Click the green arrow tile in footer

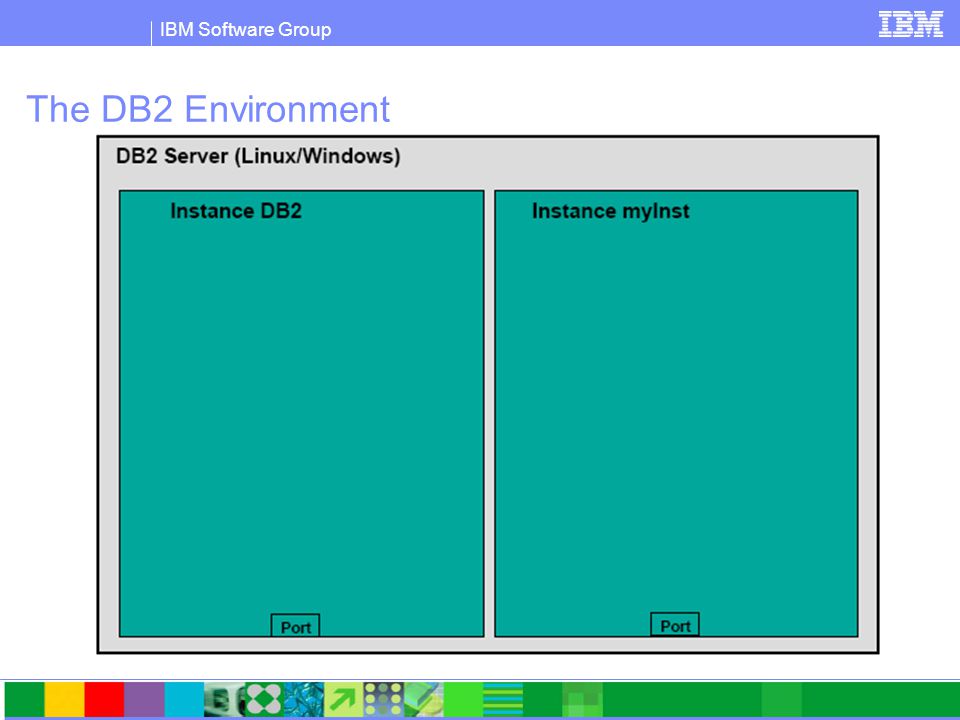[343, 699]
